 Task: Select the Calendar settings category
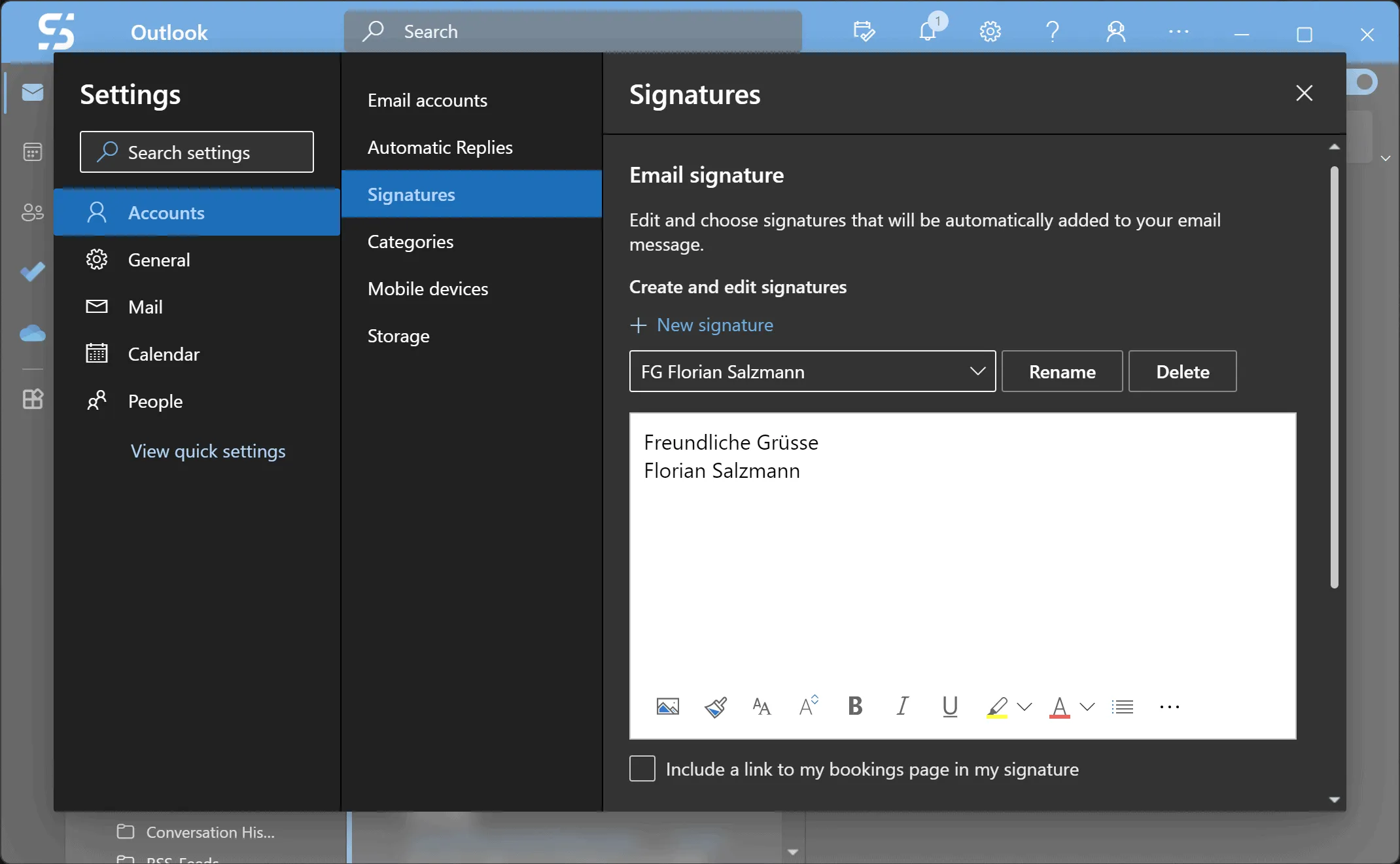pyautogui.click(x=197, y=354)
